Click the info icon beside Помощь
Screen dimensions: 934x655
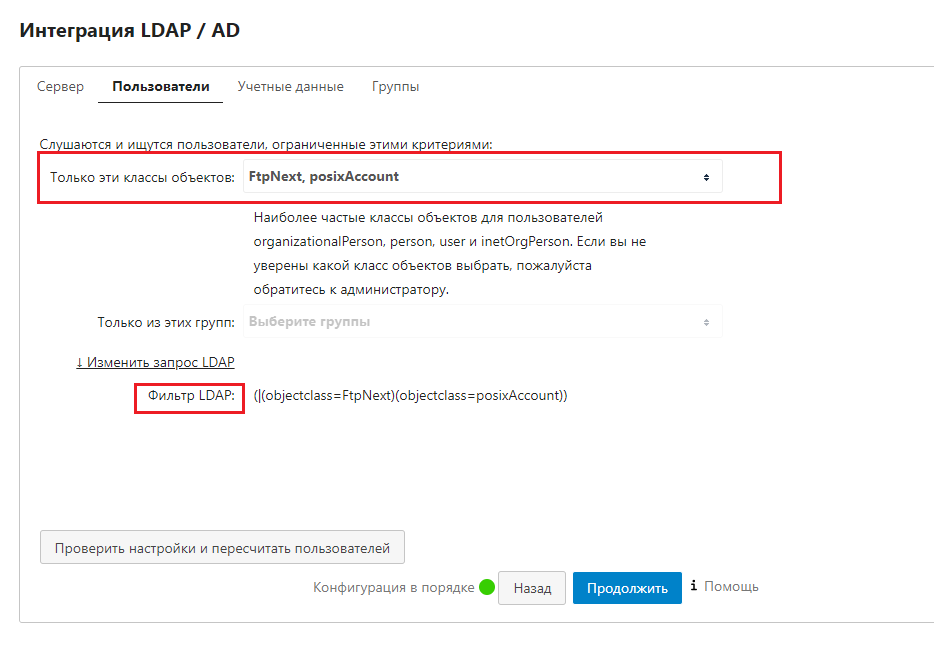(x=693, y=587)
